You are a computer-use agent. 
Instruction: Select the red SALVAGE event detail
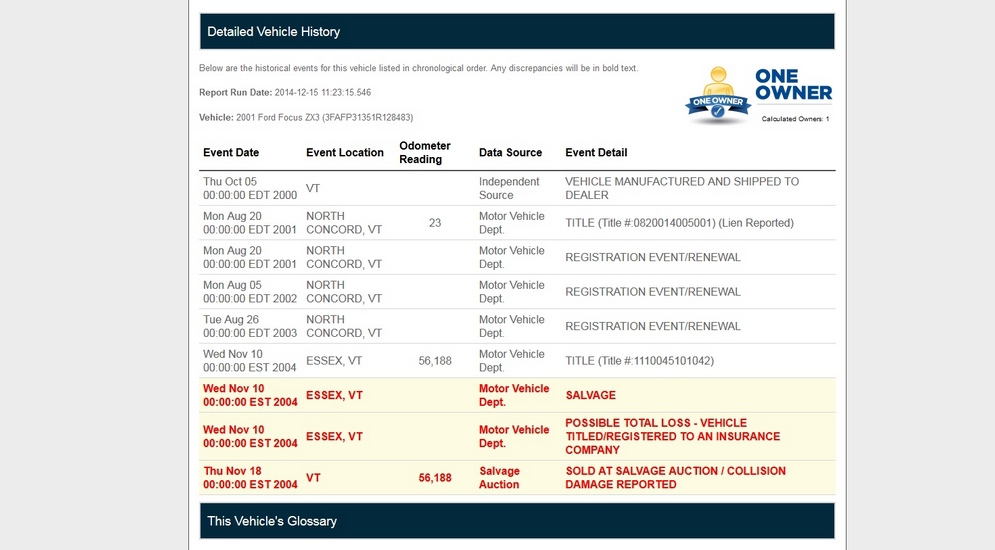pyautogui.click(x=591, y=396)
